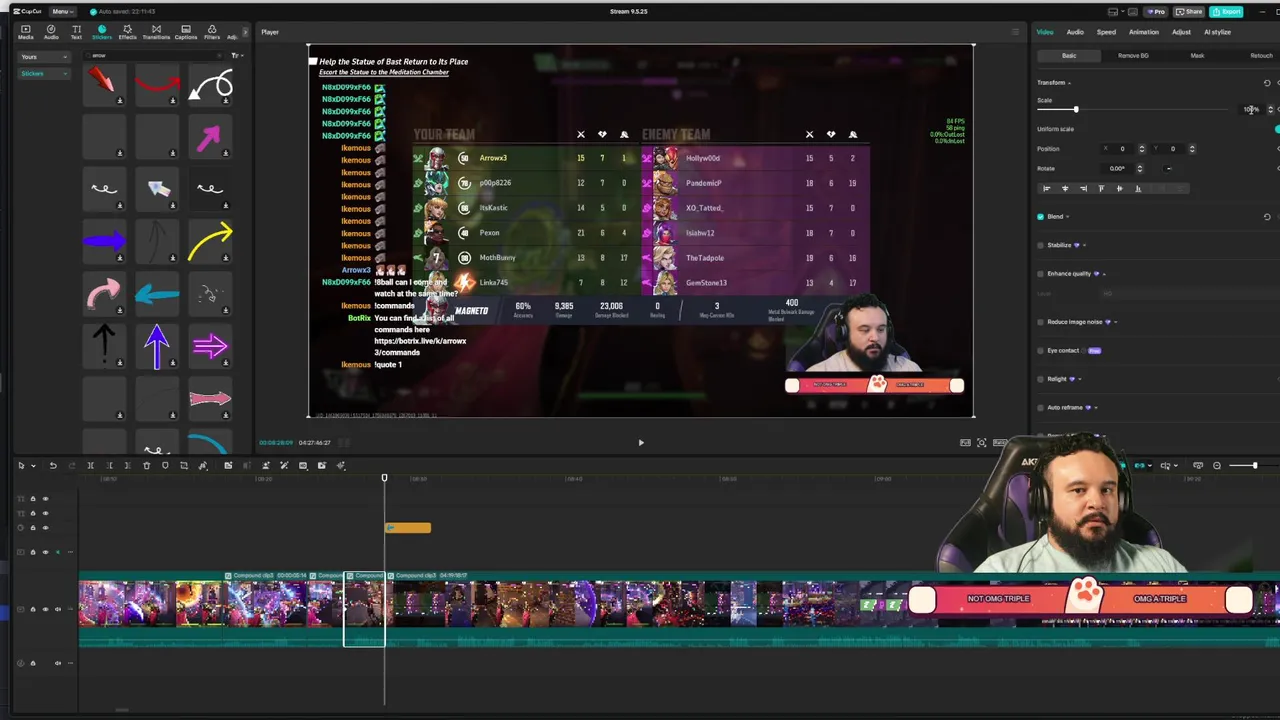Reset the Blend settings
Viewport: 1280px width, 720px height.
pos(1267,217)
